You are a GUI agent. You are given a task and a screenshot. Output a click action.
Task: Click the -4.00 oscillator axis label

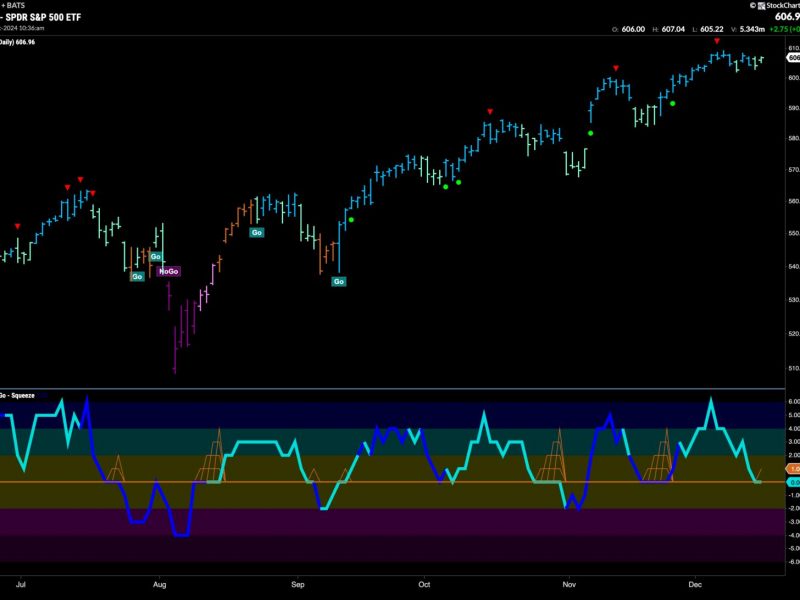[793, 535]
